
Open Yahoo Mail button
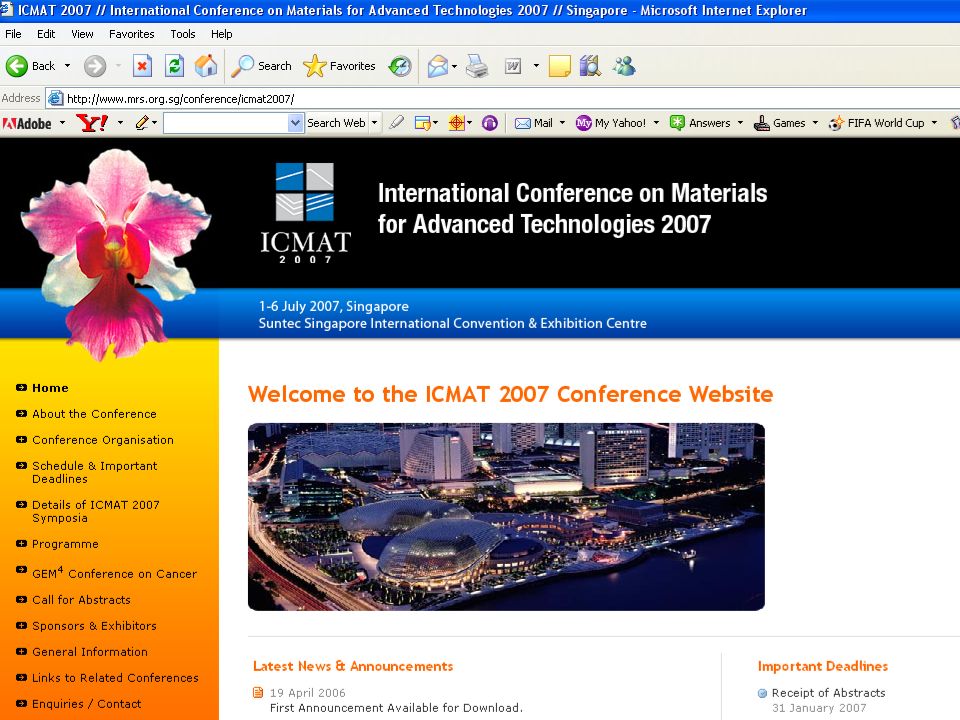point(534,123)
